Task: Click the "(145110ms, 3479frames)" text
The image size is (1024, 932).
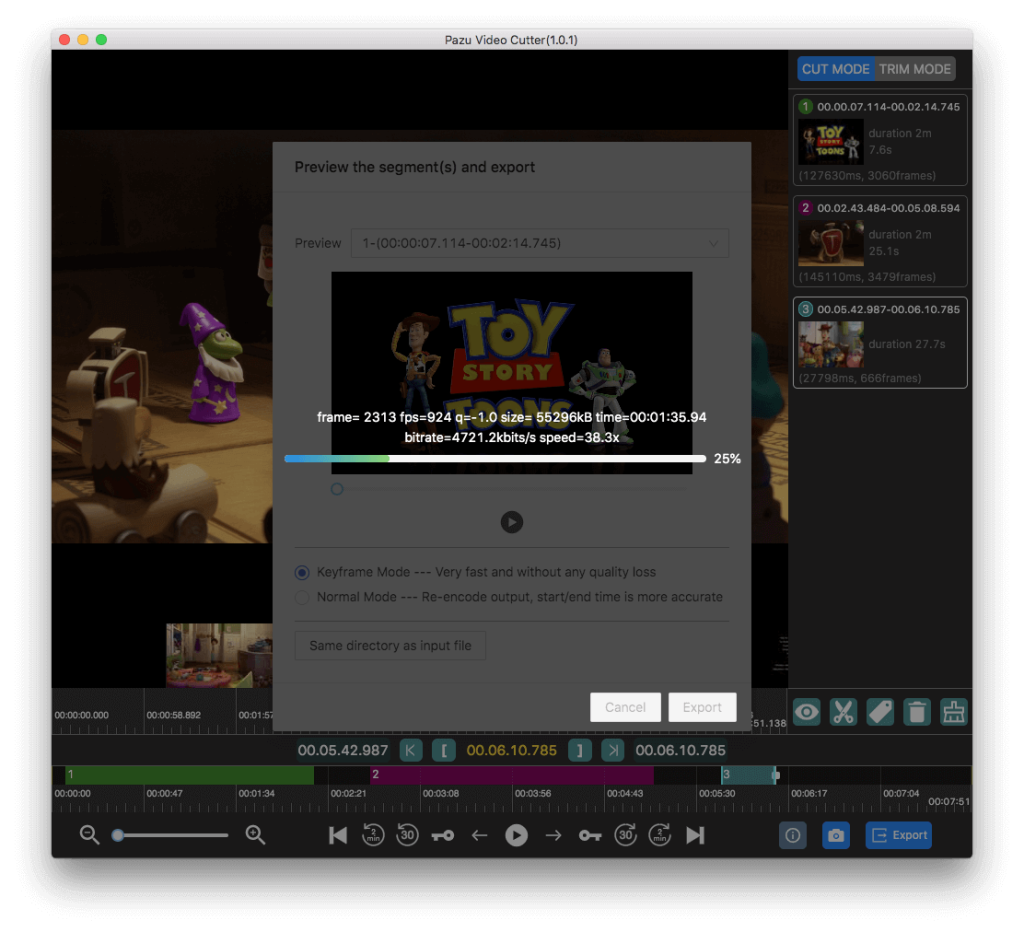Action: click(x=867, y=277)
